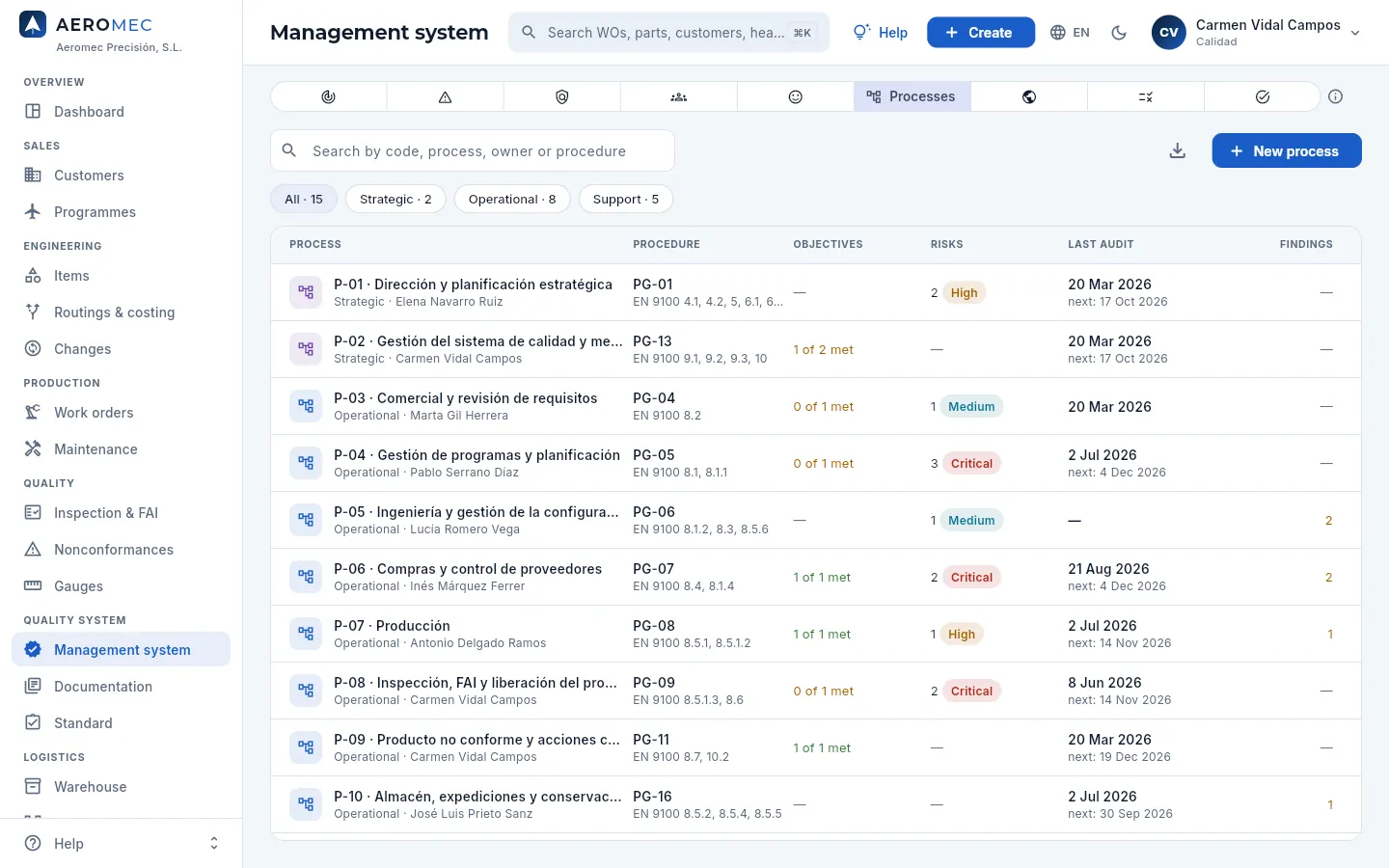Click the LAST AUDIT column header
The height and width of the screenshot is (868, 1389).
coord(1101,244)
